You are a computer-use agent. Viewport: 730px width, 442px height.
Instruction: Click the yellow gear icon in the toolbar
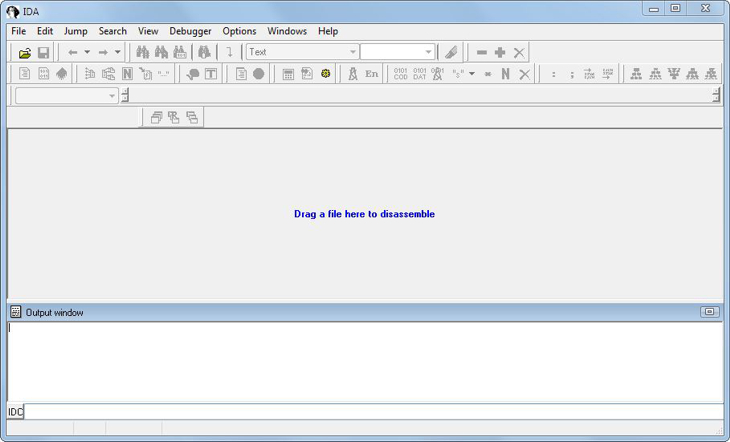coord(325,74)
